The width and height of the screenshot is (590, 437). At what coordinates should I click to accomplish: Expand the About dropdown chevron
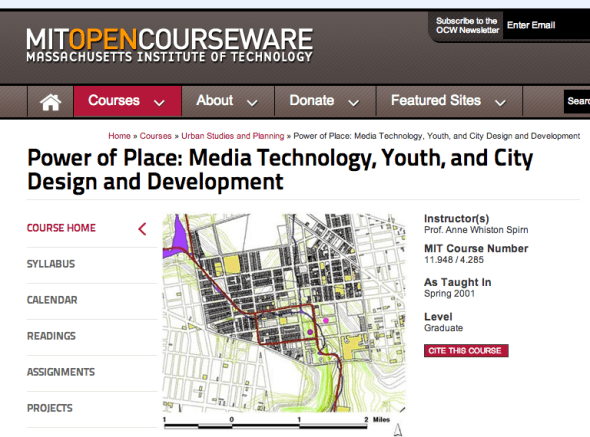click(252, 103)
